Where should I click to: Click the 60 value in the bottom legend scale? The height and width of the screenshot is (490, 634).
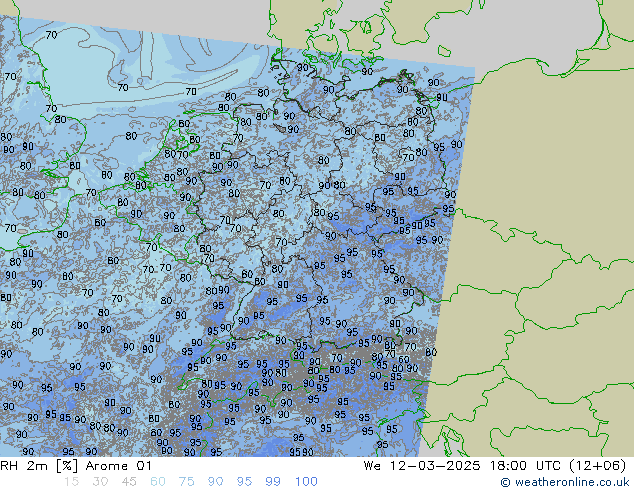tap(158, 482)
